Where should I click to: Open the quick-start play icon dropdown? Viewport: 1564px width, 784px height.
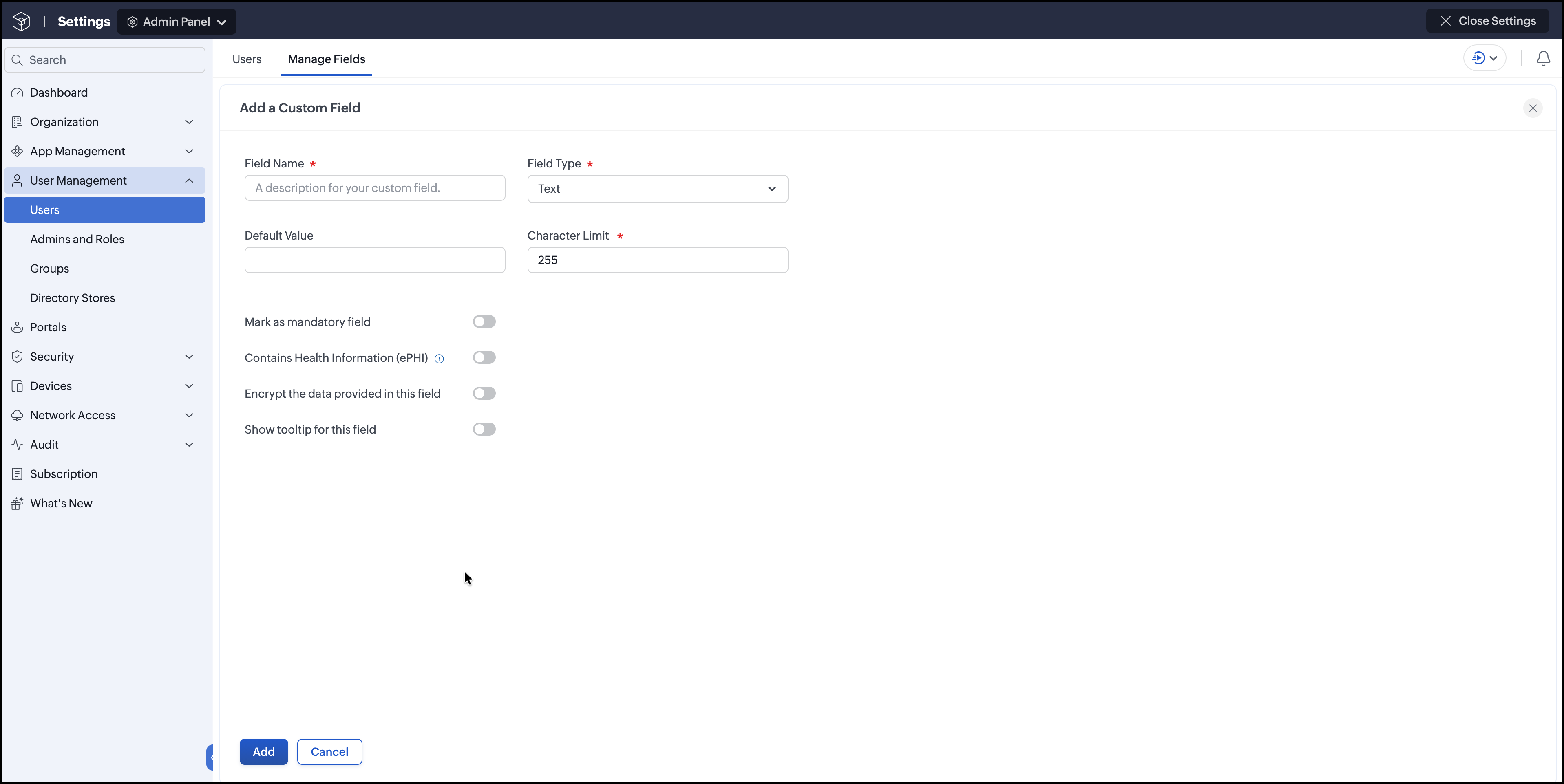point(1484,58)
